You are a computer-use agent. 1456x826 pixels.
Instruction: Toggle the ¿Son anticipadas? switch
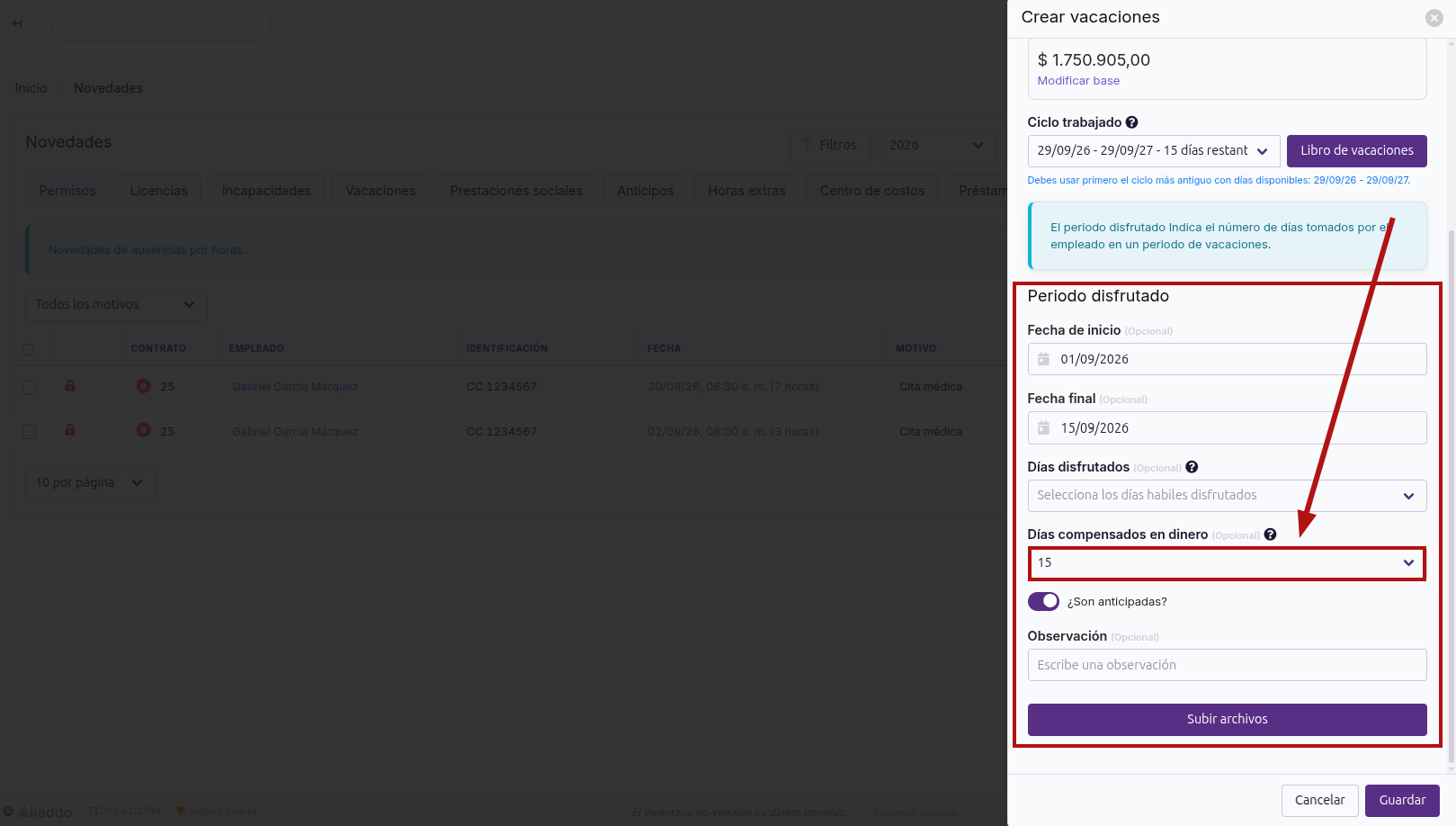pyautogui.click(x=1043, y=601)
